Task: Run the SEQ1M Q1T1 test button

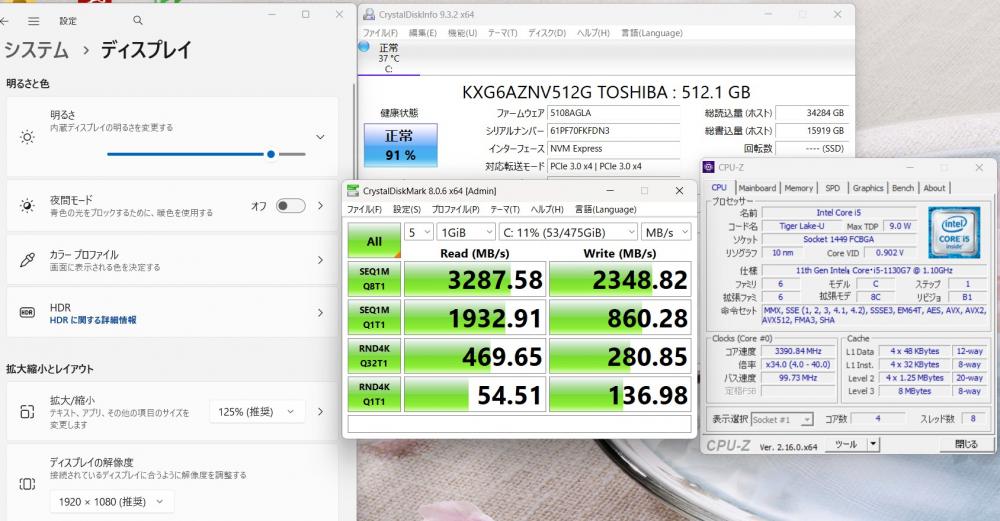Action: 374,318
